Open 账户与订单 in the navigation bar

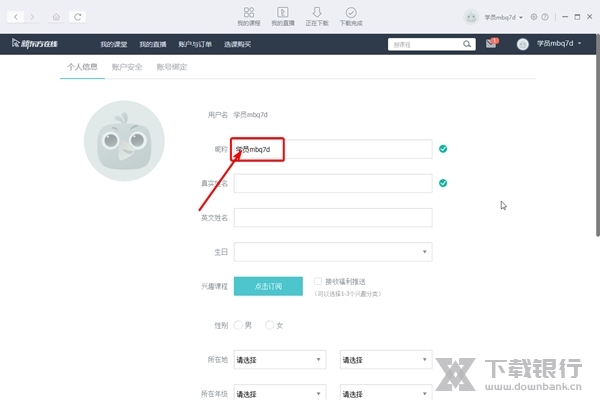coord(195,44)
